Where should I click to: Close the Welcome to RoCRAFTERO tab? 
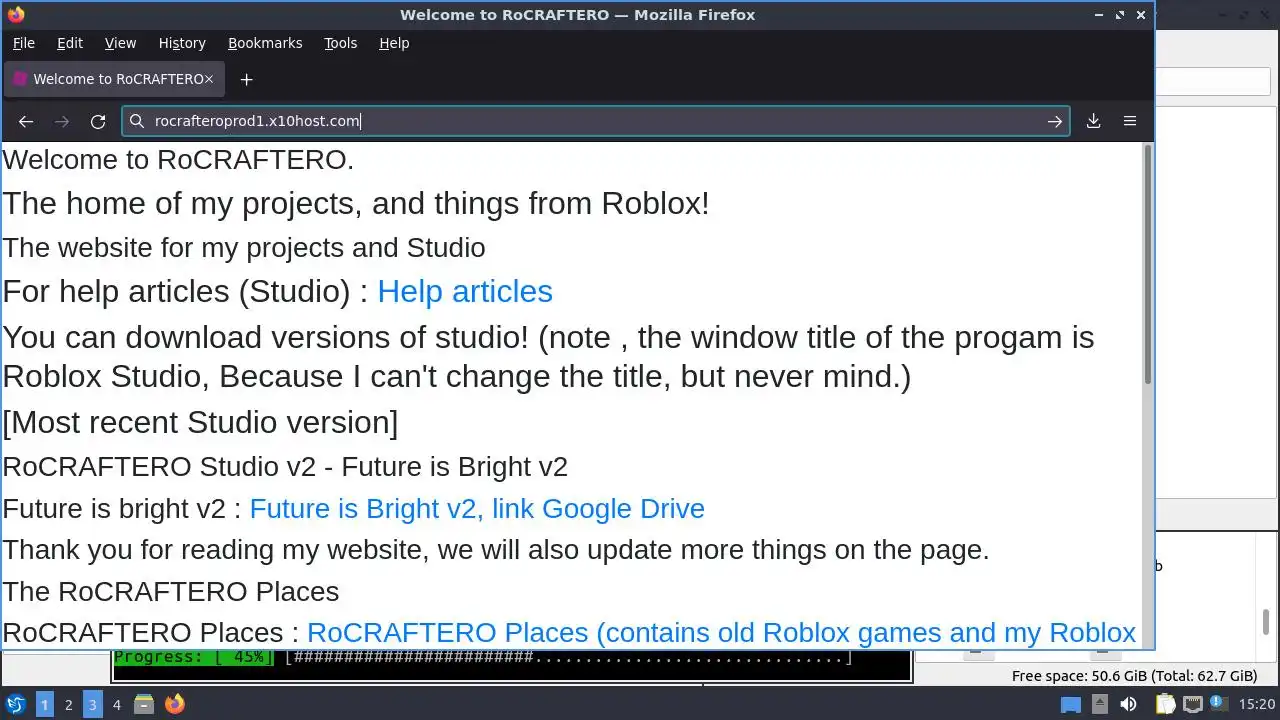tap(208, 79)
